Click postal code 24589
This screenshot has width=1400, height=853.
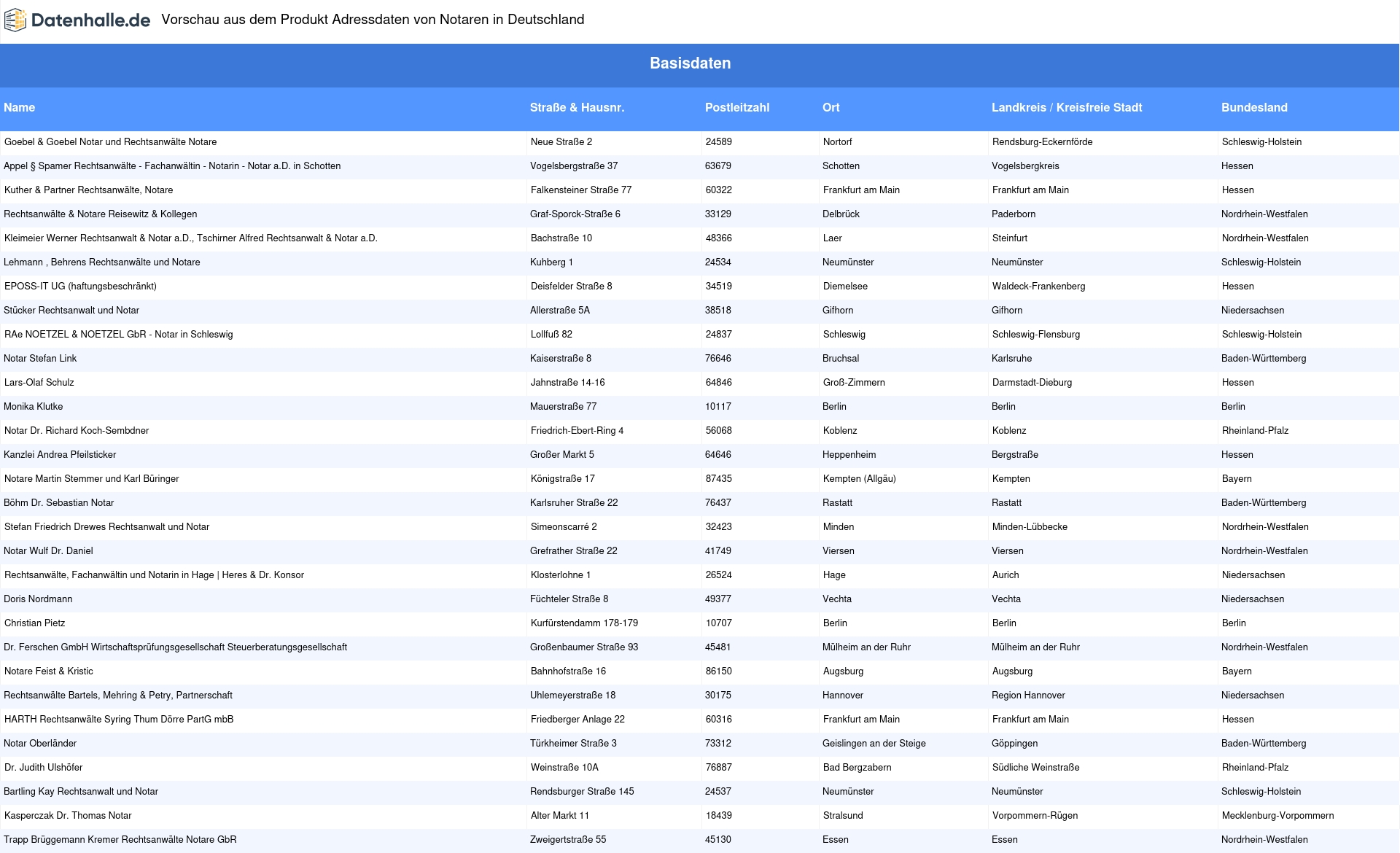pos(719,142)
